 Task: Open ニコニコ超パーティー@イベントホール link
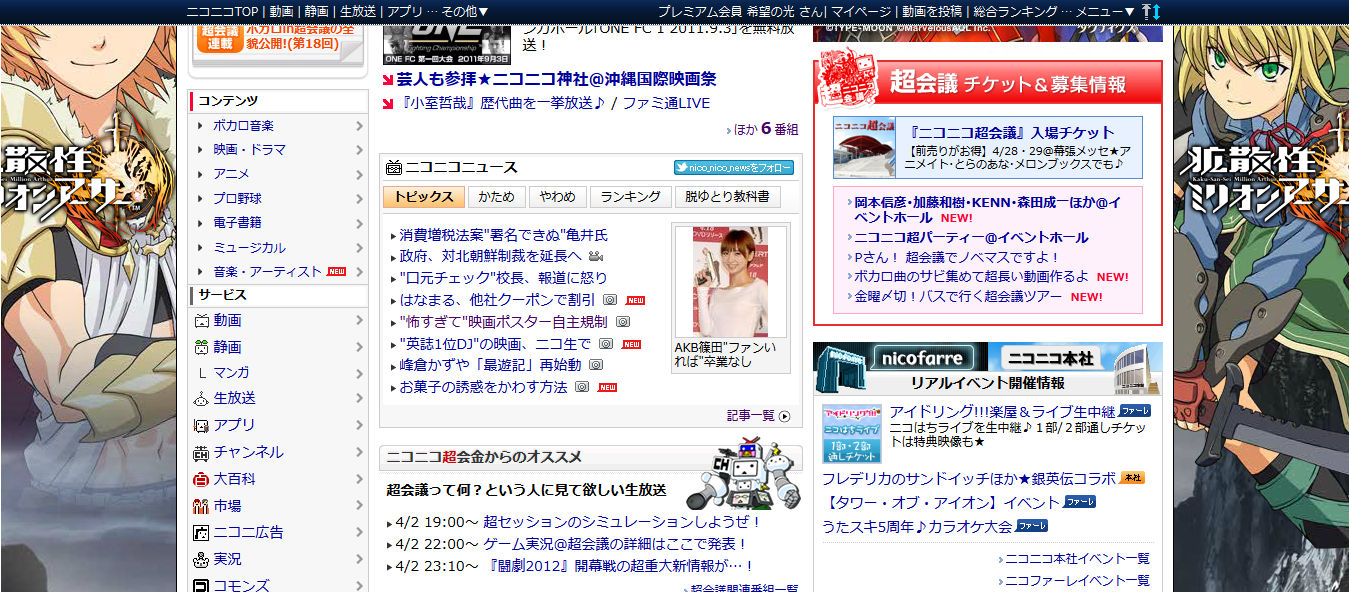pyautogui.click(x=971, y=237)
